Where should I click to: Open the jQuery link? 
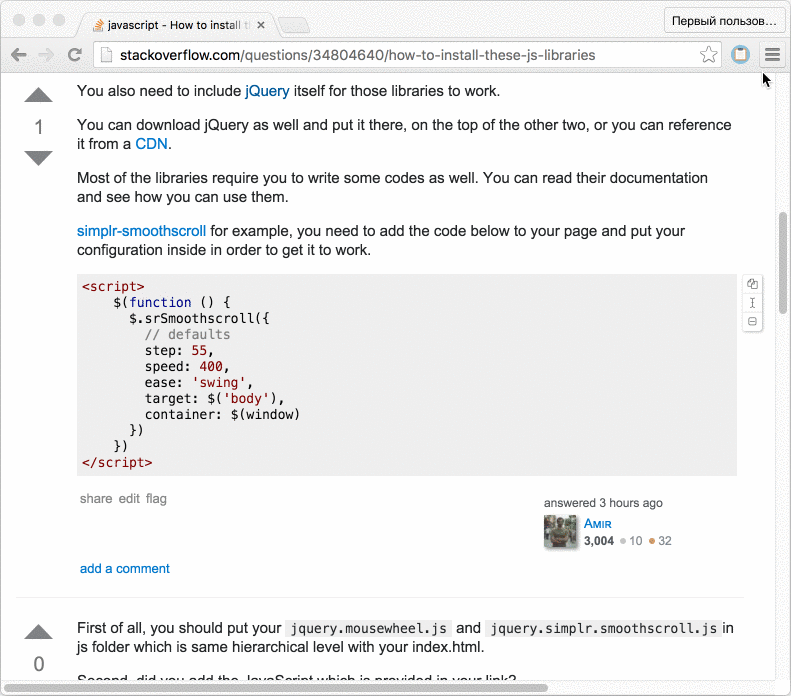point(267,91)
